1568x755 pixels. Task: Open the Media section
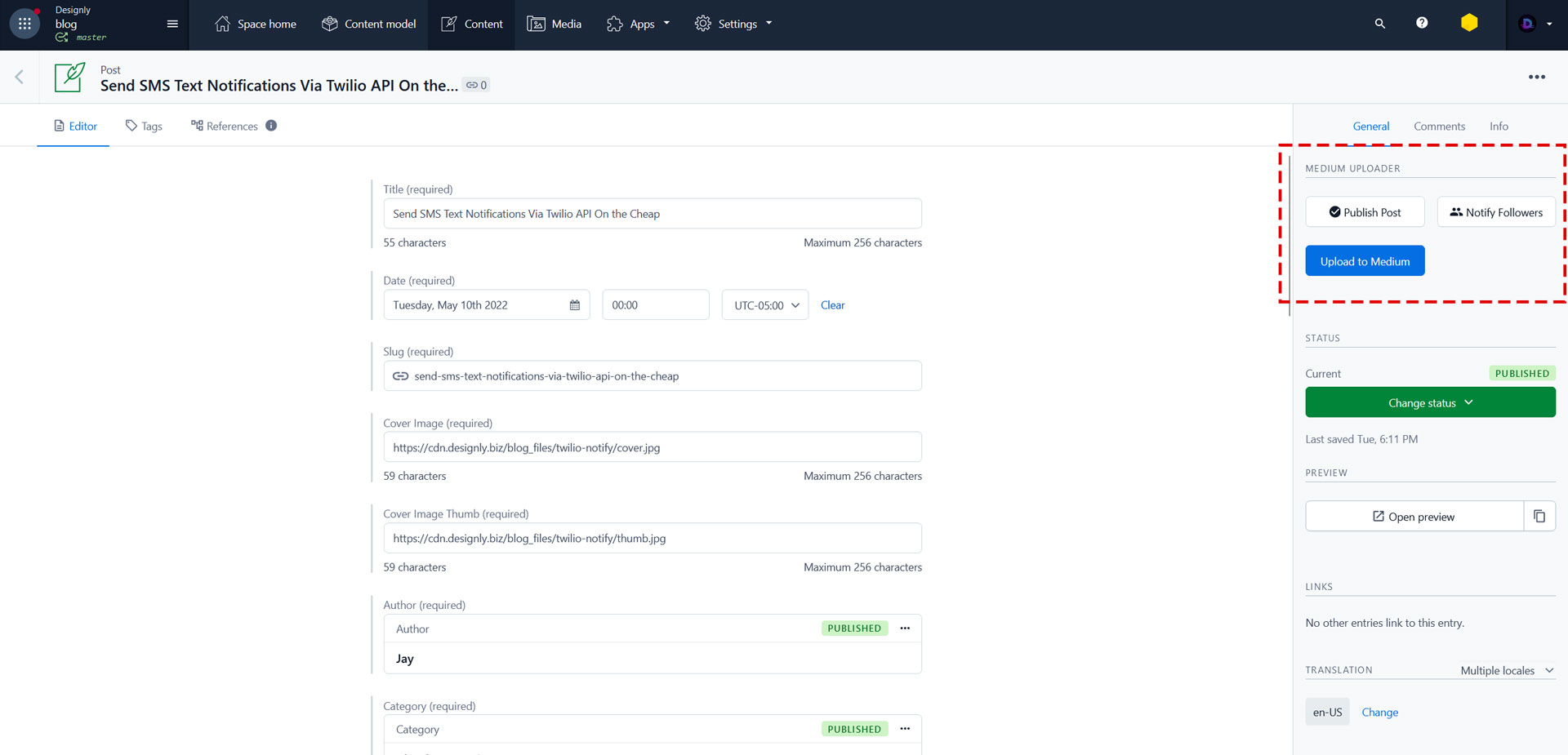(x=554, y=24)
